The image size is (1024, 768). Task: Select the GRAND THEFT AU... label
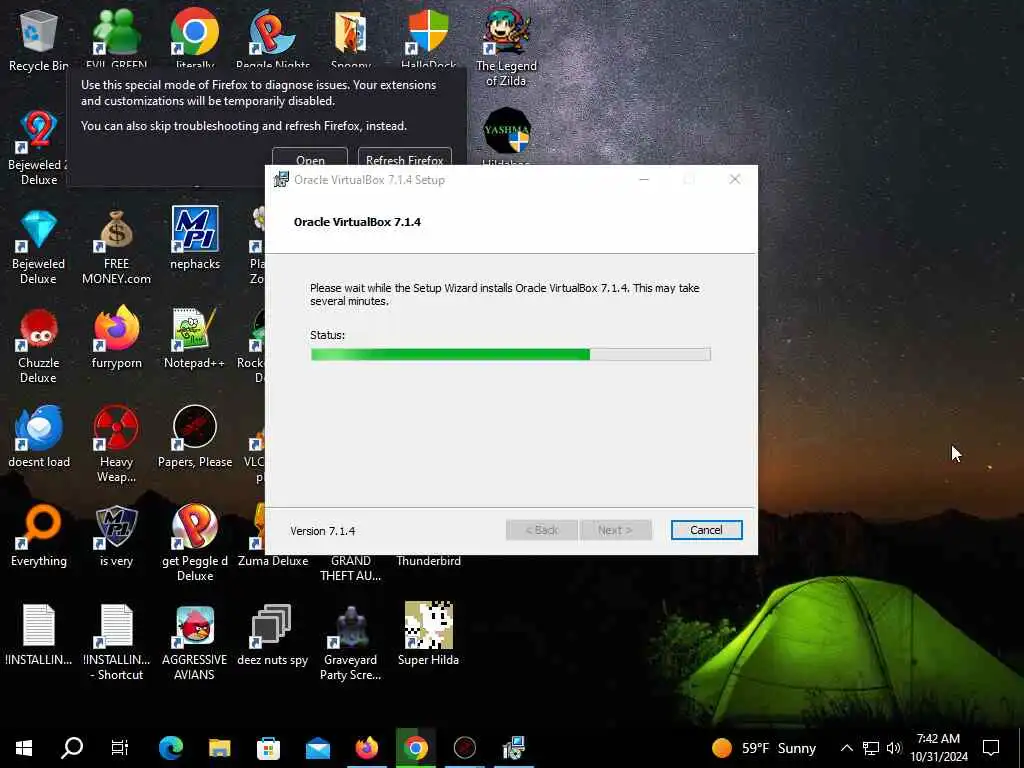coord(351,568)
